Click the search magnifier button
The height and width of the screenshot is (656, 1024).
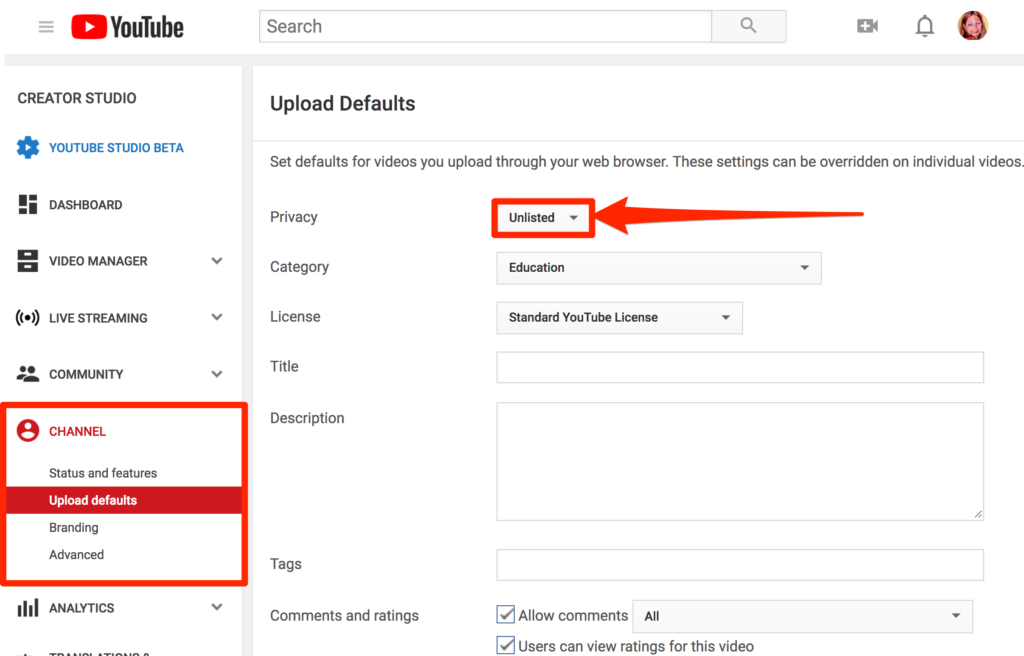tap(748, 26)
